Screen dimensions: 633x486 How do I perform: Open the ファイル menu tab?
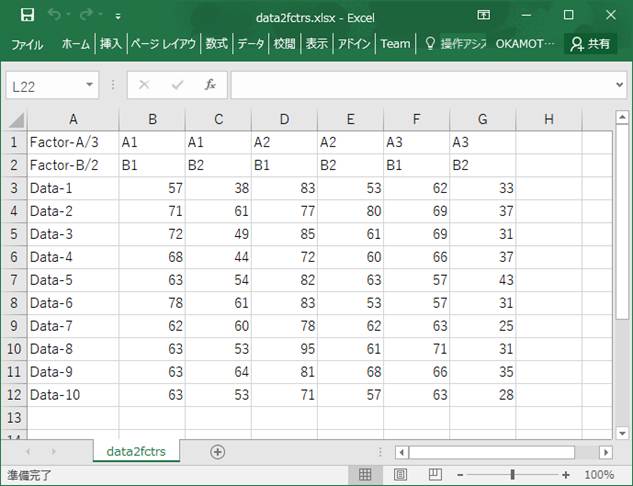click(x=27, y=44)
